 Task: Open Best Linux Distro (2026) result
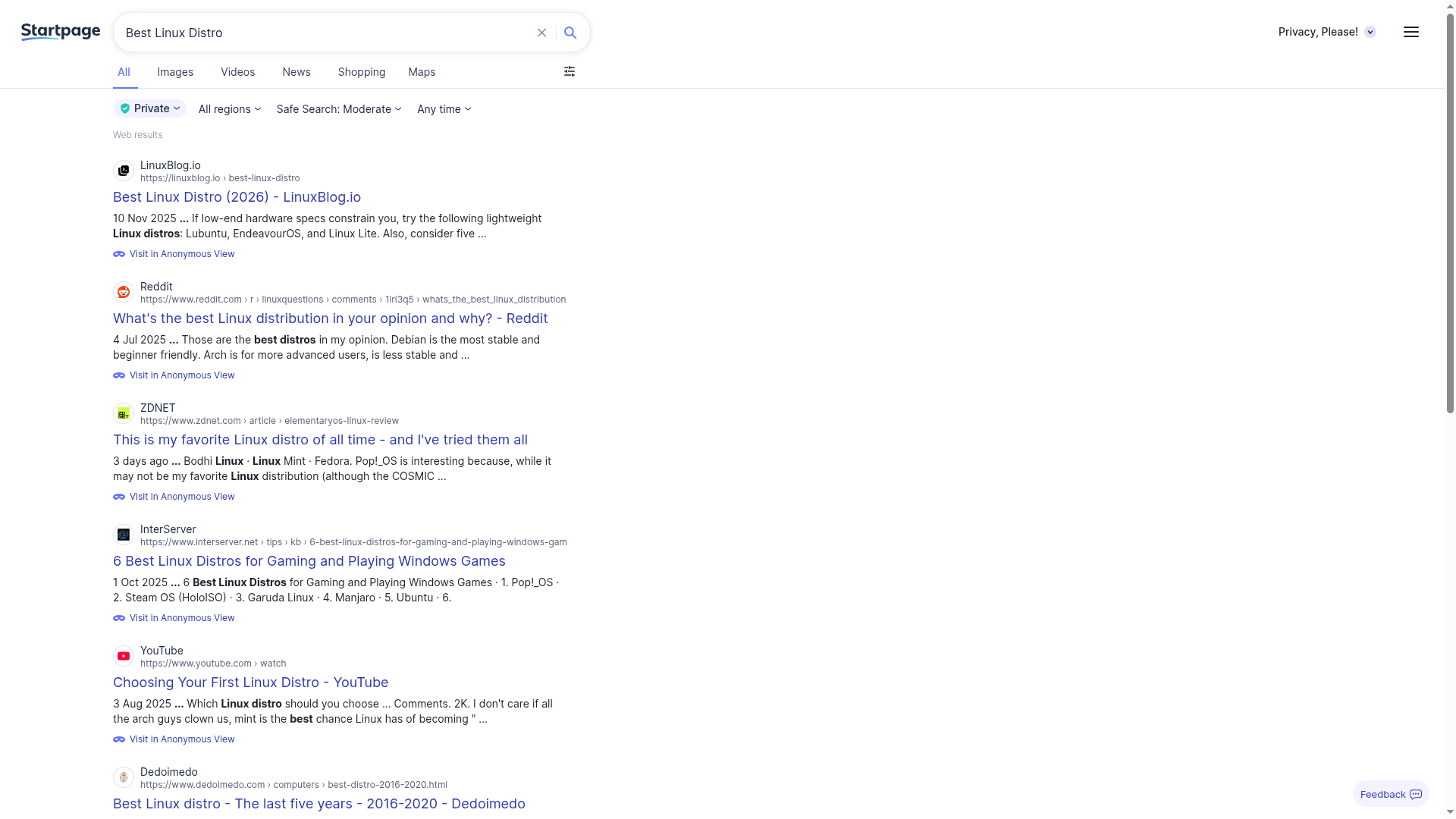click(236, 196)
